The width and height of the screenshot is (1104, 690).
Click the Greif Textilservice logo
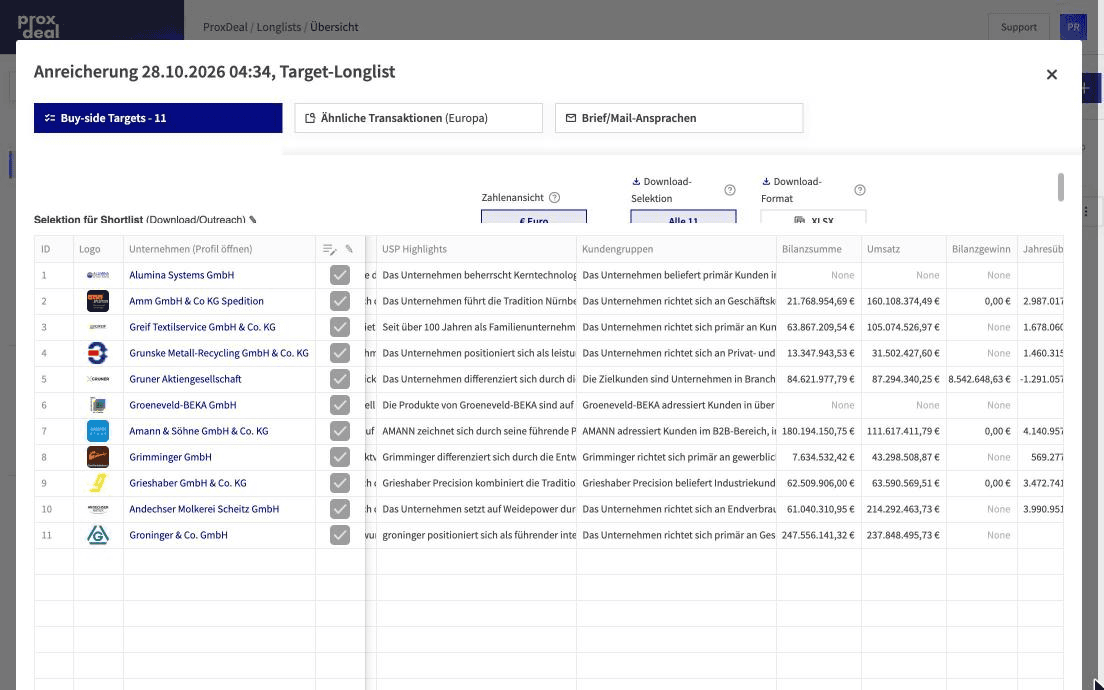coord(98,327)
